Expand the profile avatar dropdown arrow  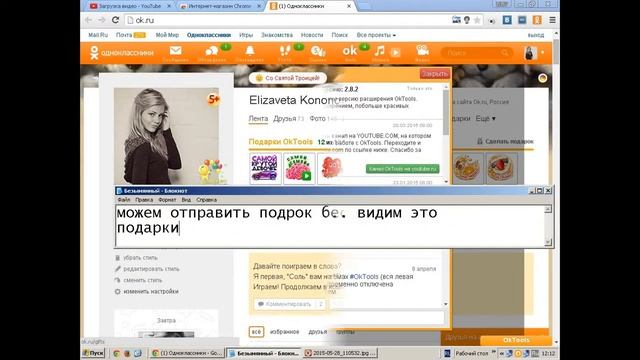(x=542, y=52)
